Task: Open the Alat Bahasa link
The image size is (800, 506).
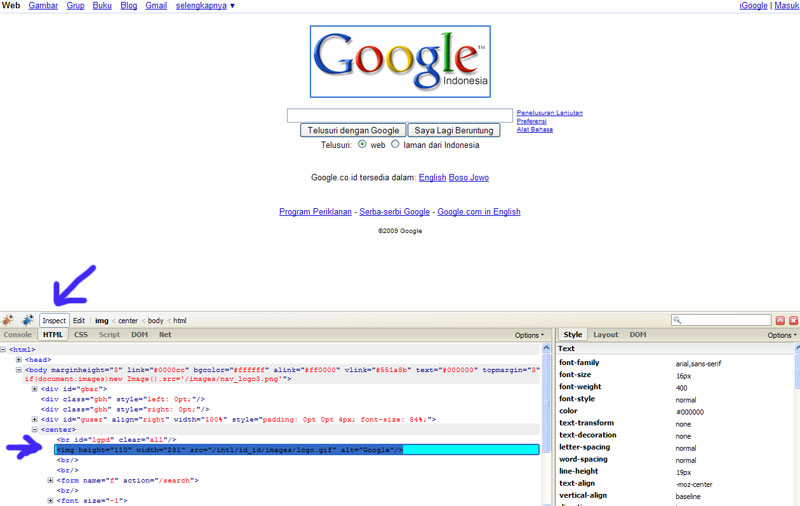Action: [x=535, y=130]
